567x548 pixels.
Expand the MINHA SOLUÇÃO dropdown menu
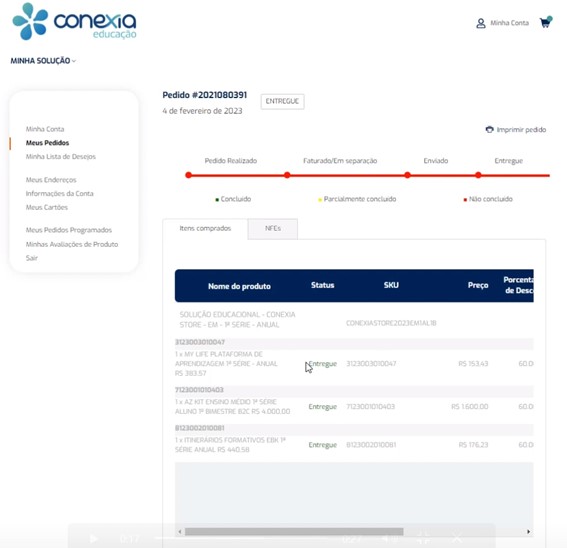pyautogui.click(x=43, y=61)
